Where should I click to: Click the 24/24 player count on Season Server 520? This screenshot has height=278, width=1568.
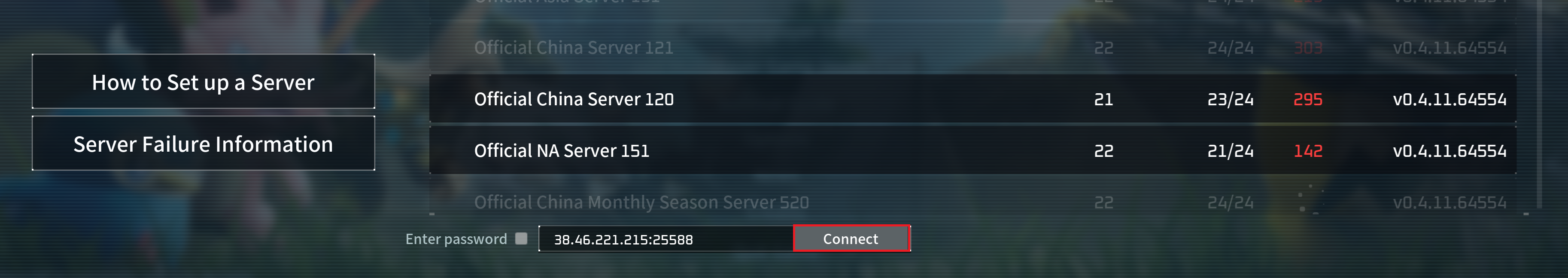tap(1230, 202)
